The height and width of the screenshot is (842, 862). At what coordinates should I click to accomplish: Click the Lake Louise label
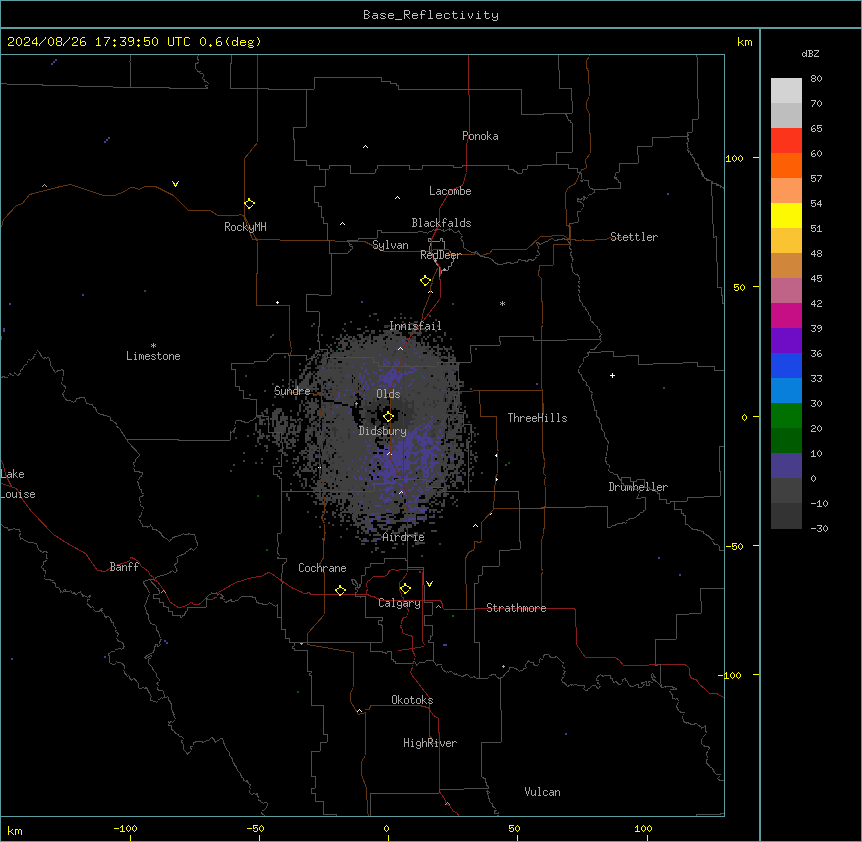(x=18, y=484)
